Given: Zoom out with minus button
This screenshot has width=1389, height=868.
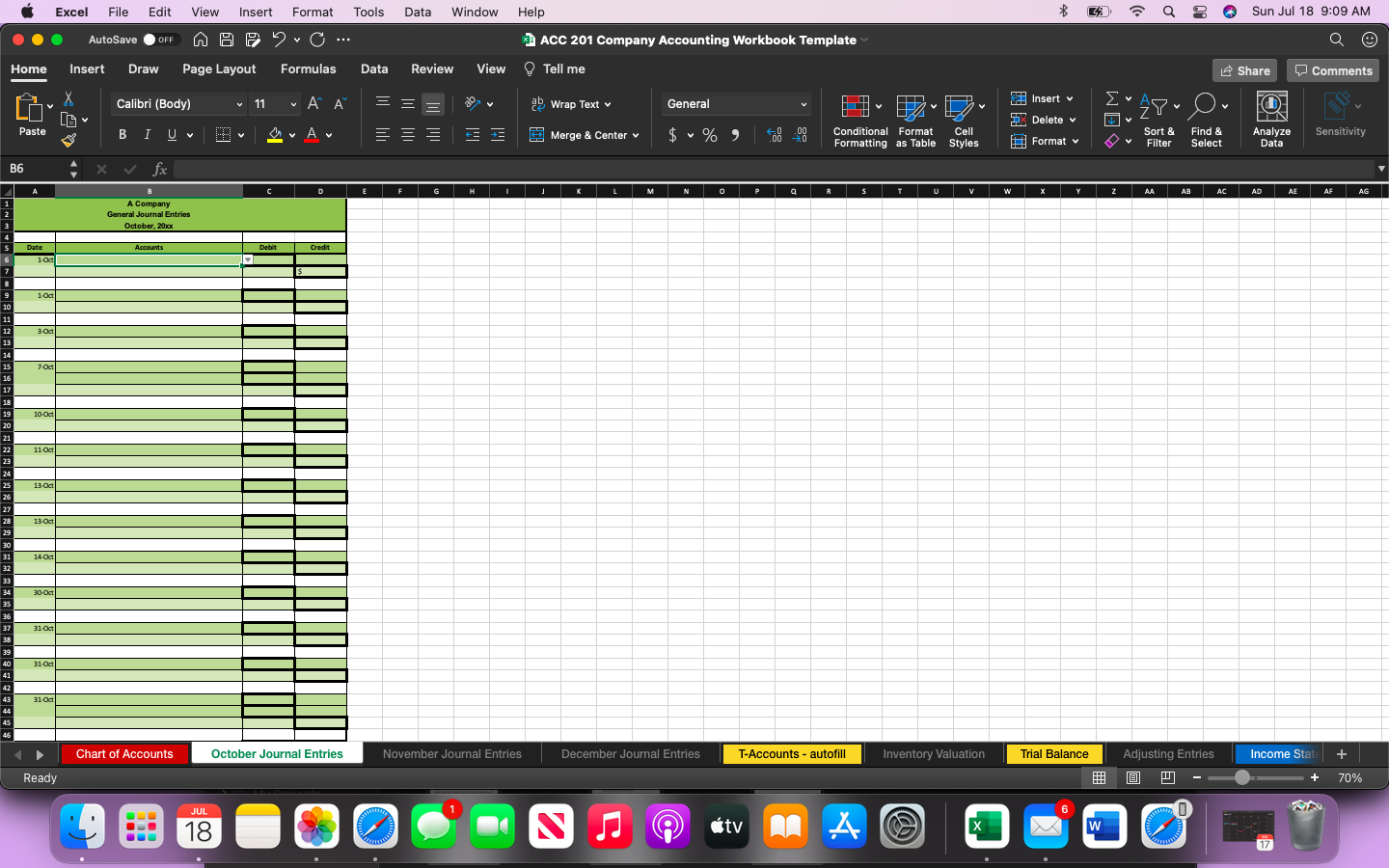Looking at the screenshot, I should coord(1197,777).
